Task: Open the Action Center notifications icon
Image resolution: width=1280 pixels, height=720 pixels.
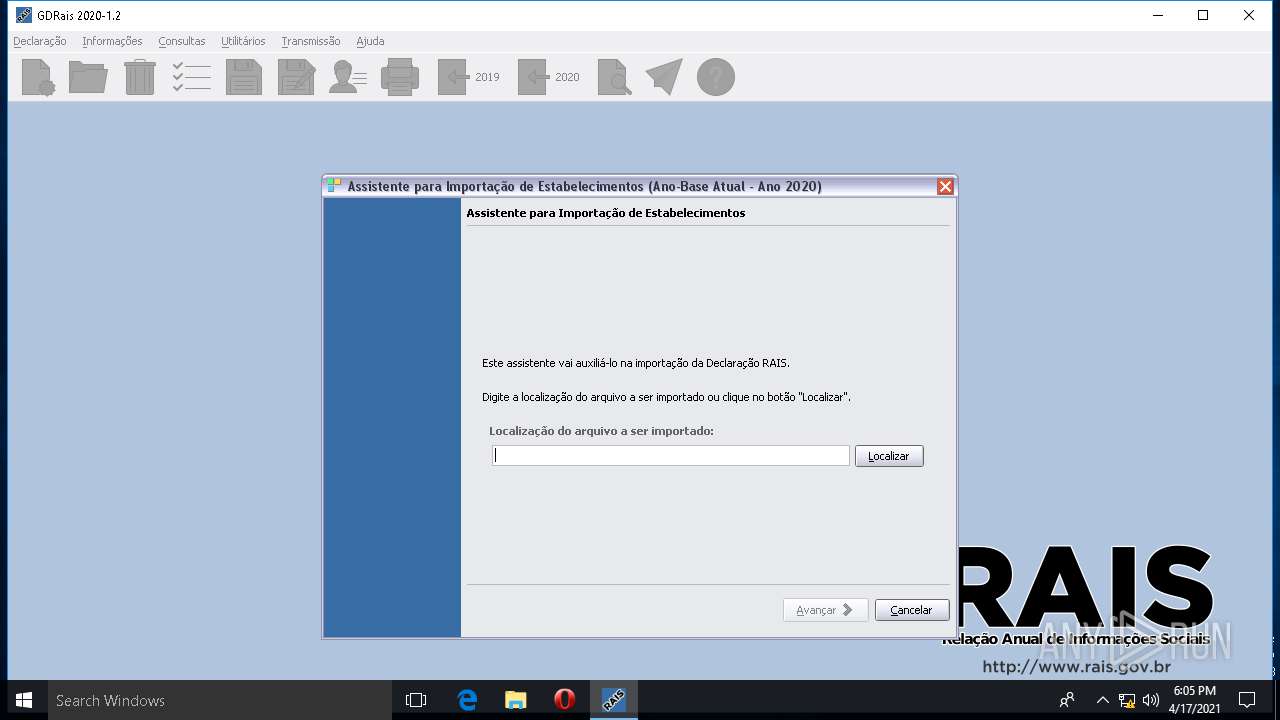Action: click(1247, 700)
